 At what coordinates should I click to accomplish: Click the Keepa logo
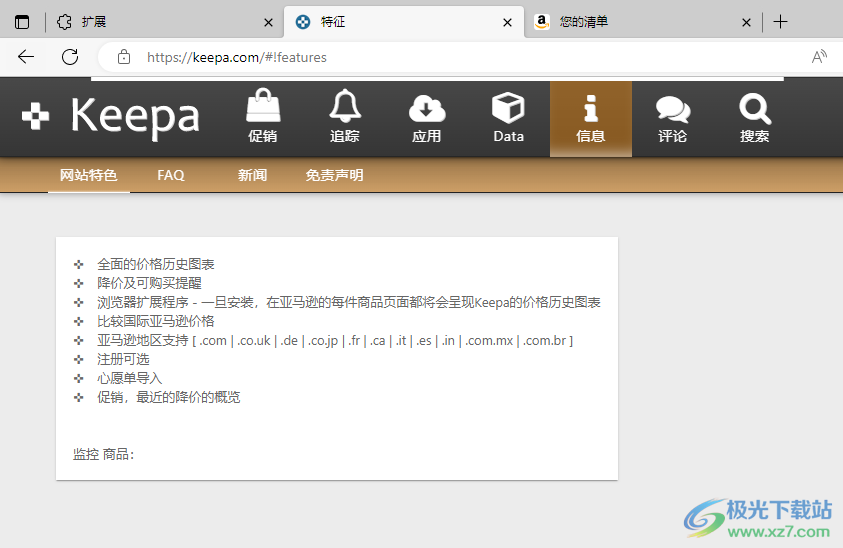111,117
